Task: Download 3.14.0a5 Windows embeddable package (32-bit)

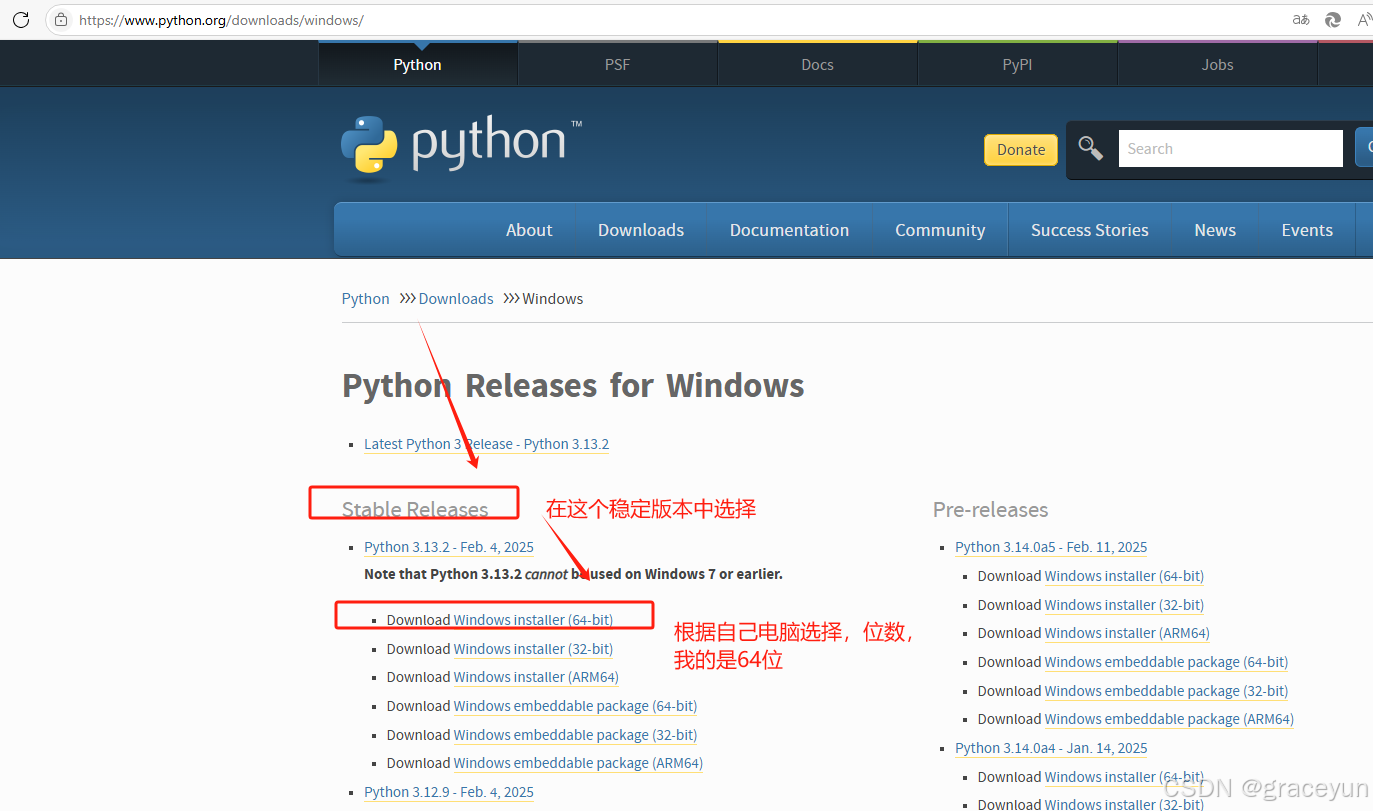Action: tap(1166, 691)
